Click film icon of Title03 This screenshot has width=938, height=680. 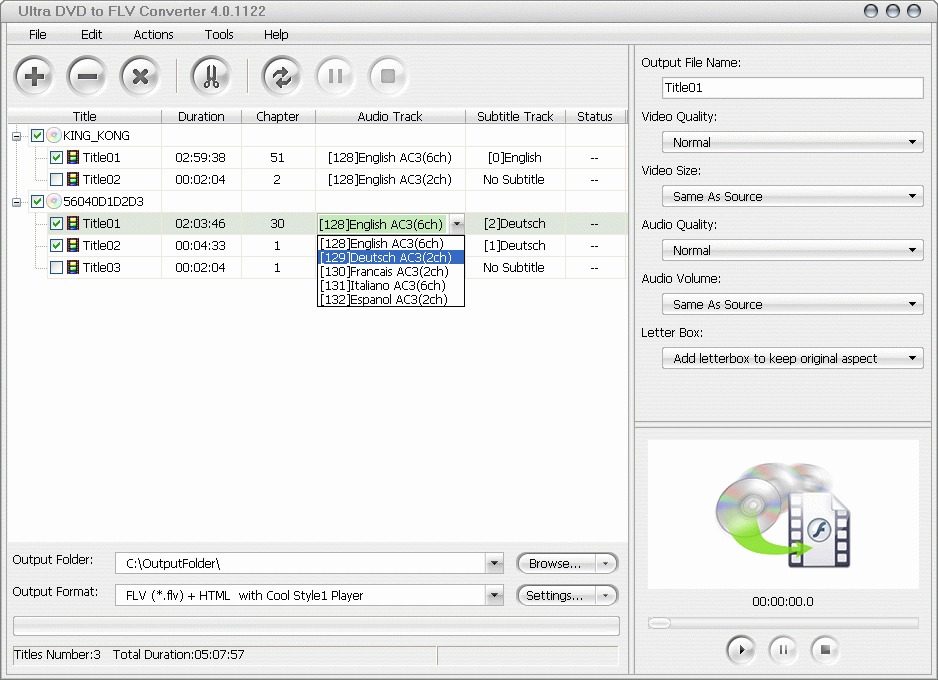click(x=73, y=267)
